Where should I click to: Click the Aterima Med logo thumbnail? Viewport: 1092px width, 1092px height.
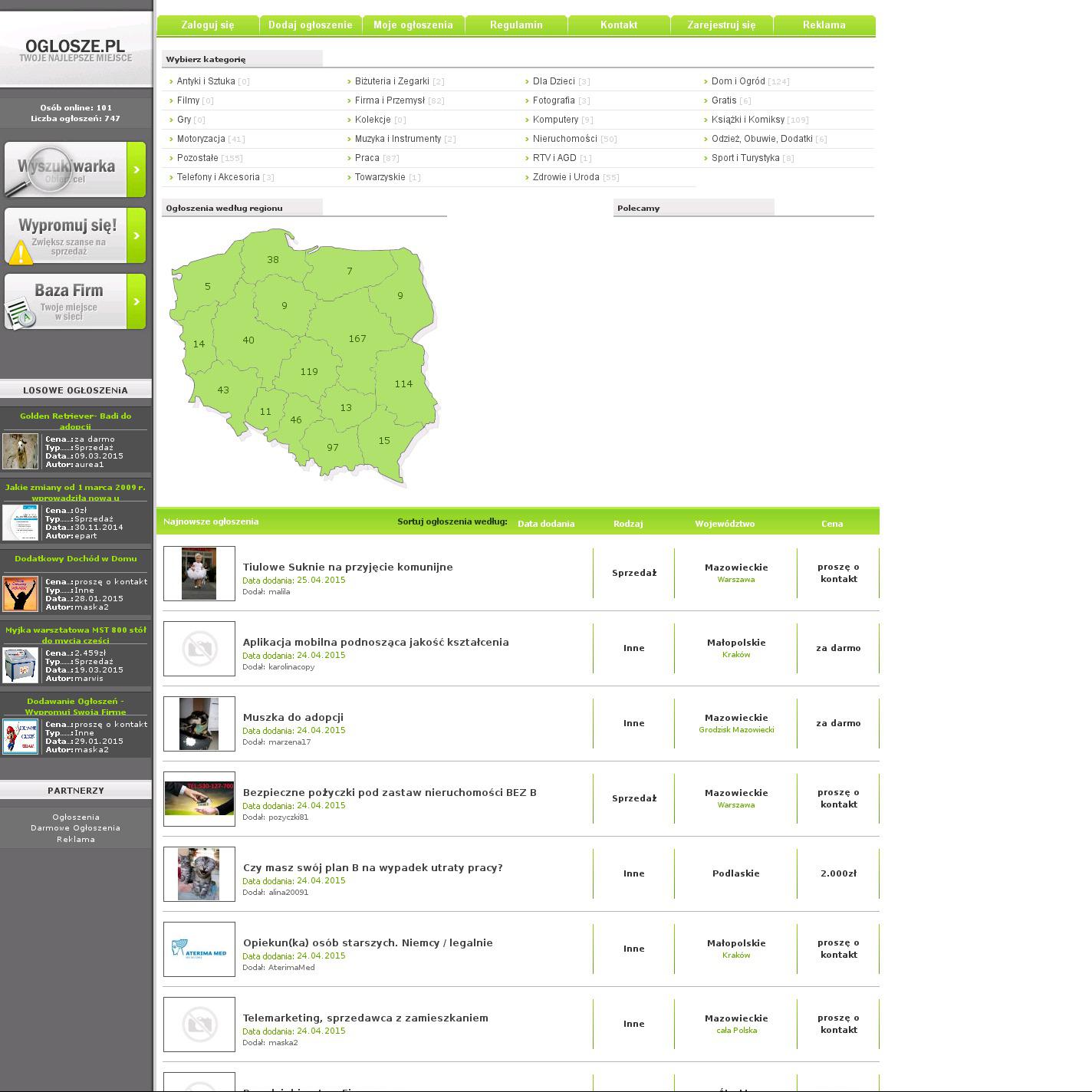pos(199,949)
